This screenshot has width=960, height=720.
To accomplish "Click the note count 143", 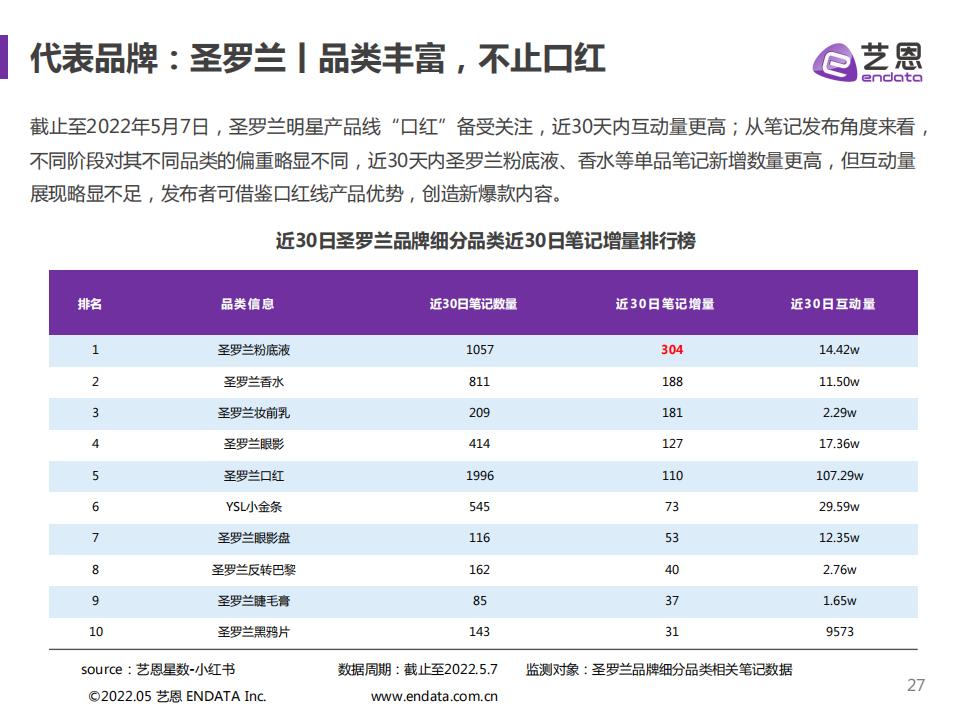I will pos(479,632).
